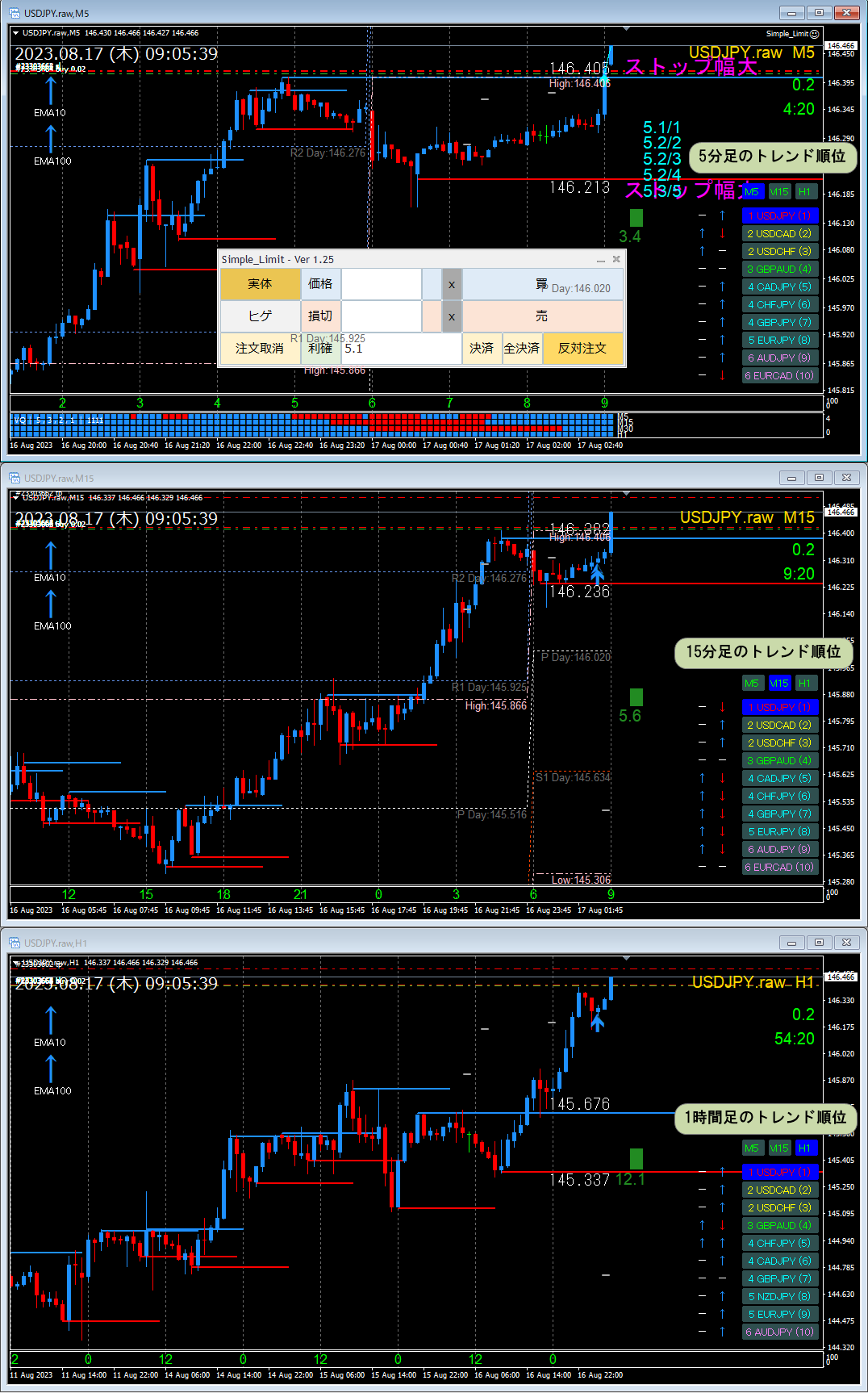
Task: Click the 買 buy button
Action: click(x=543, y=284)
